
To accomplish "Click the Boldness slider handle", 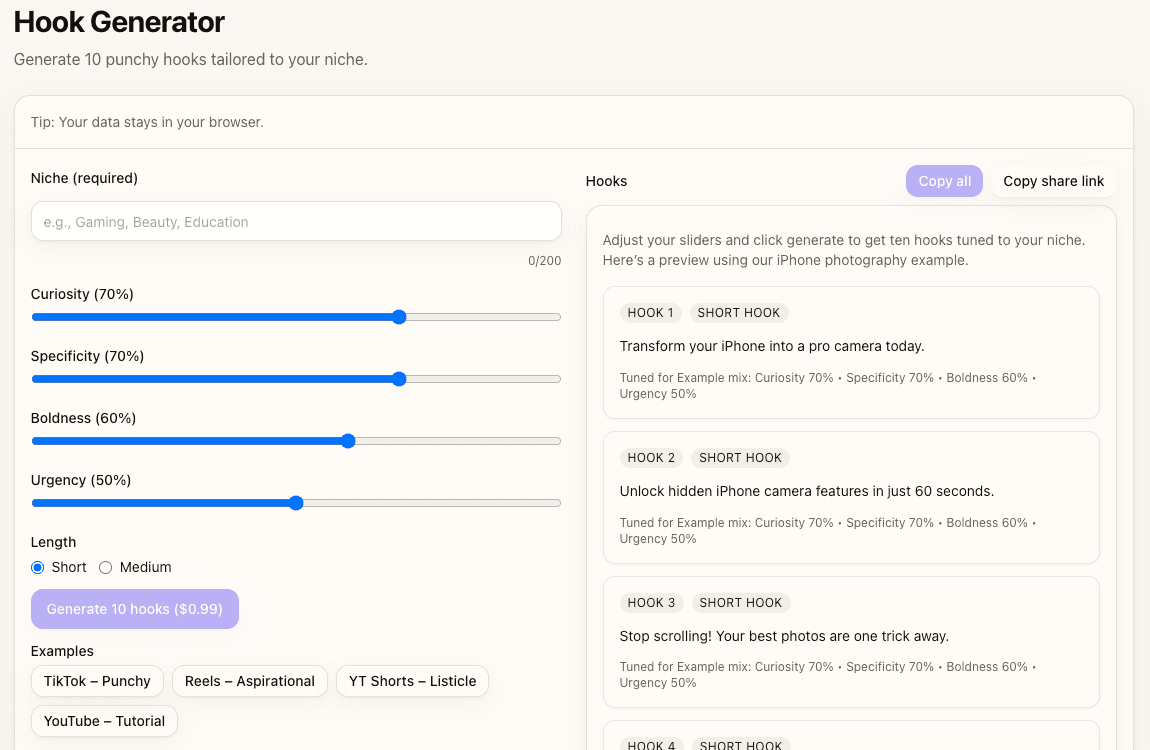I will tap(347, 441).
